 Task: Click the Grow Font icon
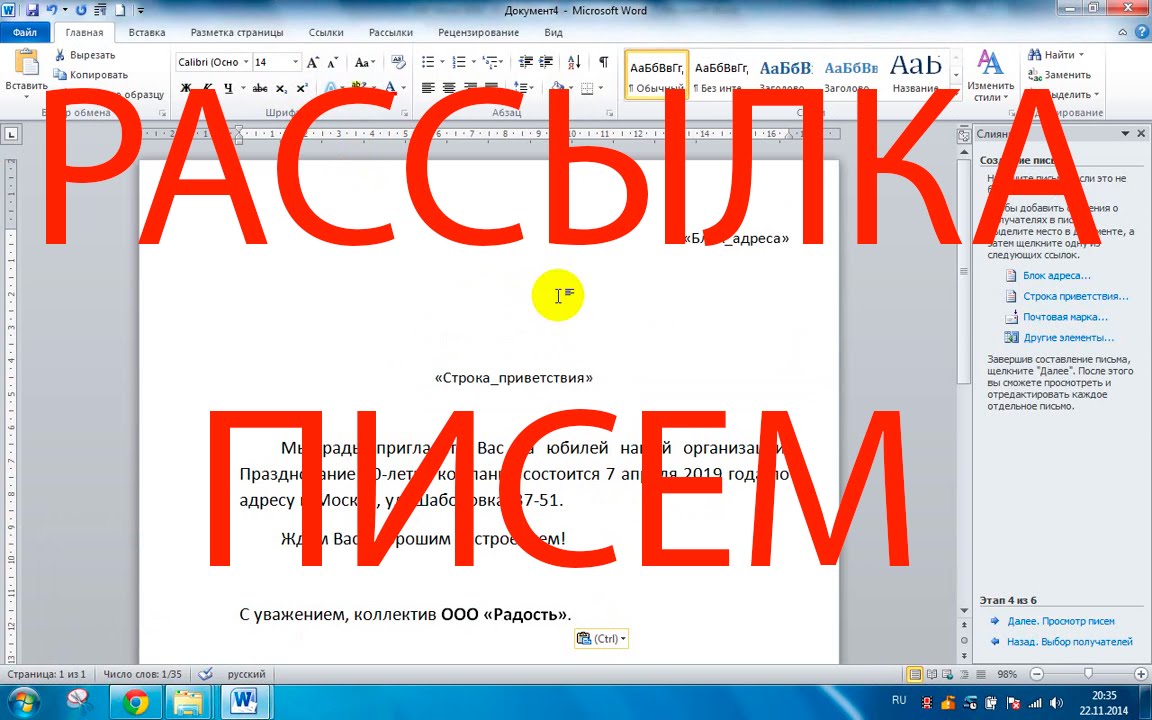click(x=314, y=62)
